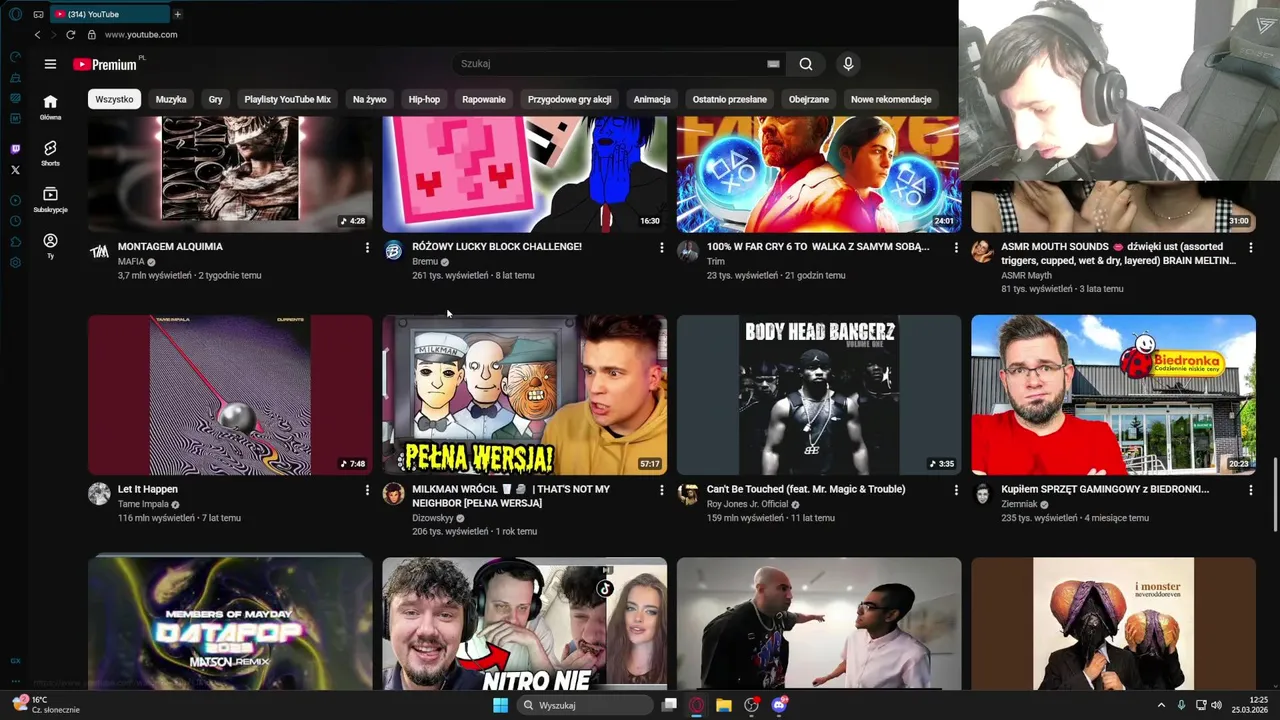This screenshot has height=720, width=1280.
Task: Go back in browser history
Action: coord(38,35)
